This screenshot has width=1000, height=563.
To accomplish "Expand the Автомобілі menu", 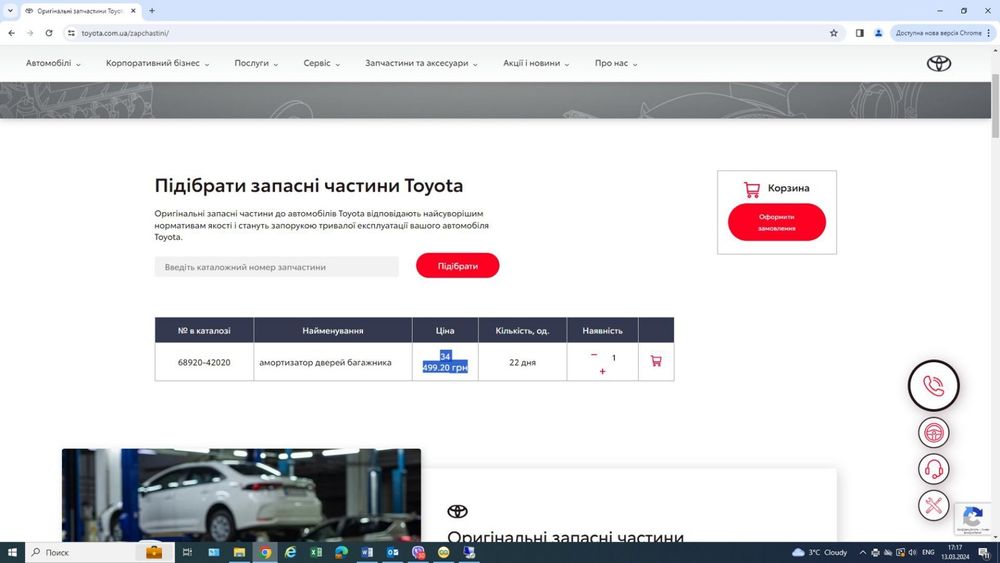I will 53,63.
